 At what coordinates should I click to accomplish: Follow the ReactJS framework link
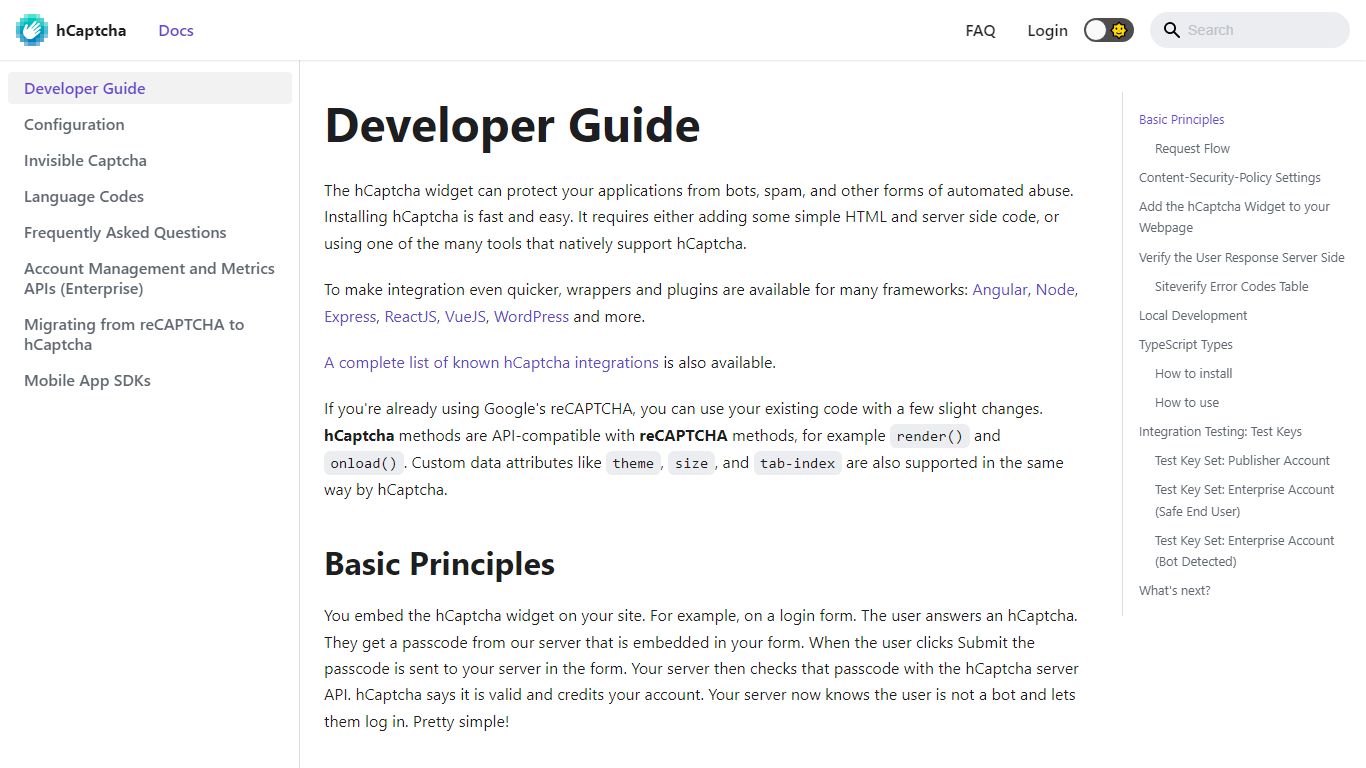pyautogui.click(x=410, y=316)
